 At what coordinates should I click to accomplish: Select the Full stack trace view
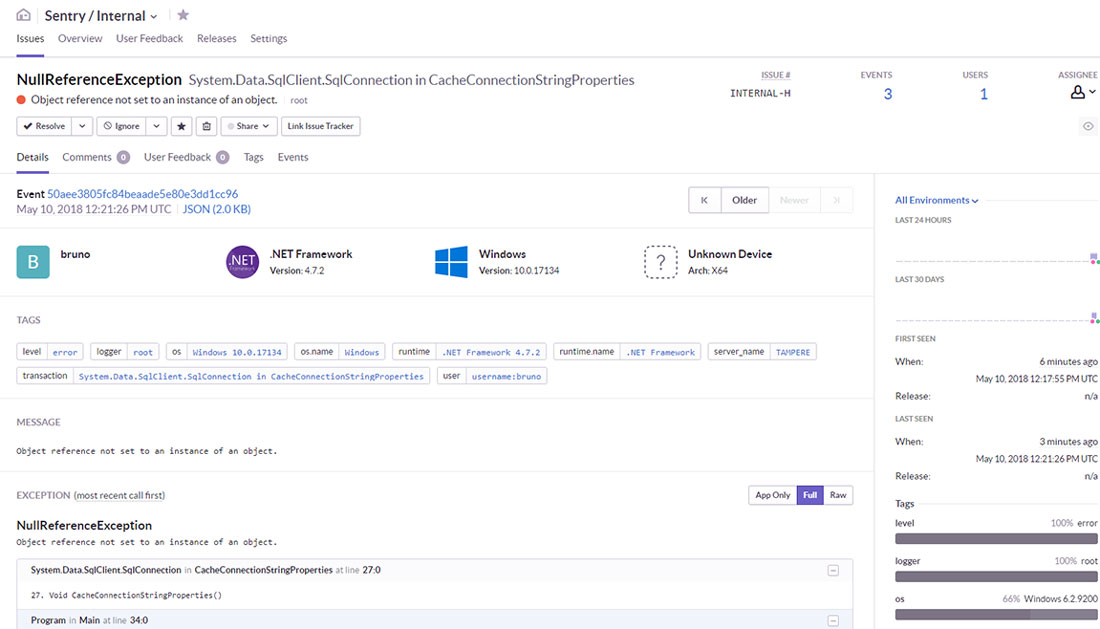pos(810,495)
